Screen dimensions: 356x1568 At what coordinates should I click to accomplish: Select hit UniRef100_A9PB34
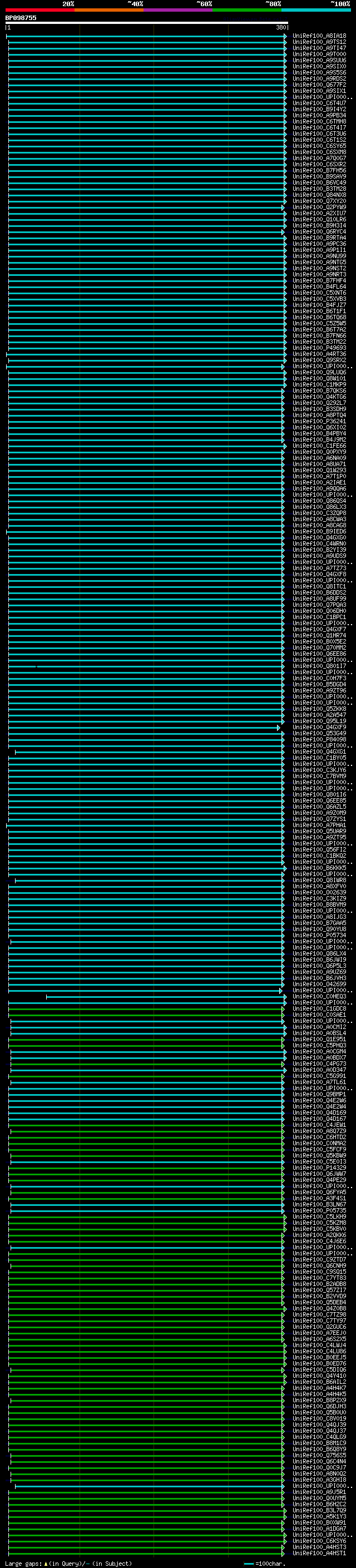[319, 116]
